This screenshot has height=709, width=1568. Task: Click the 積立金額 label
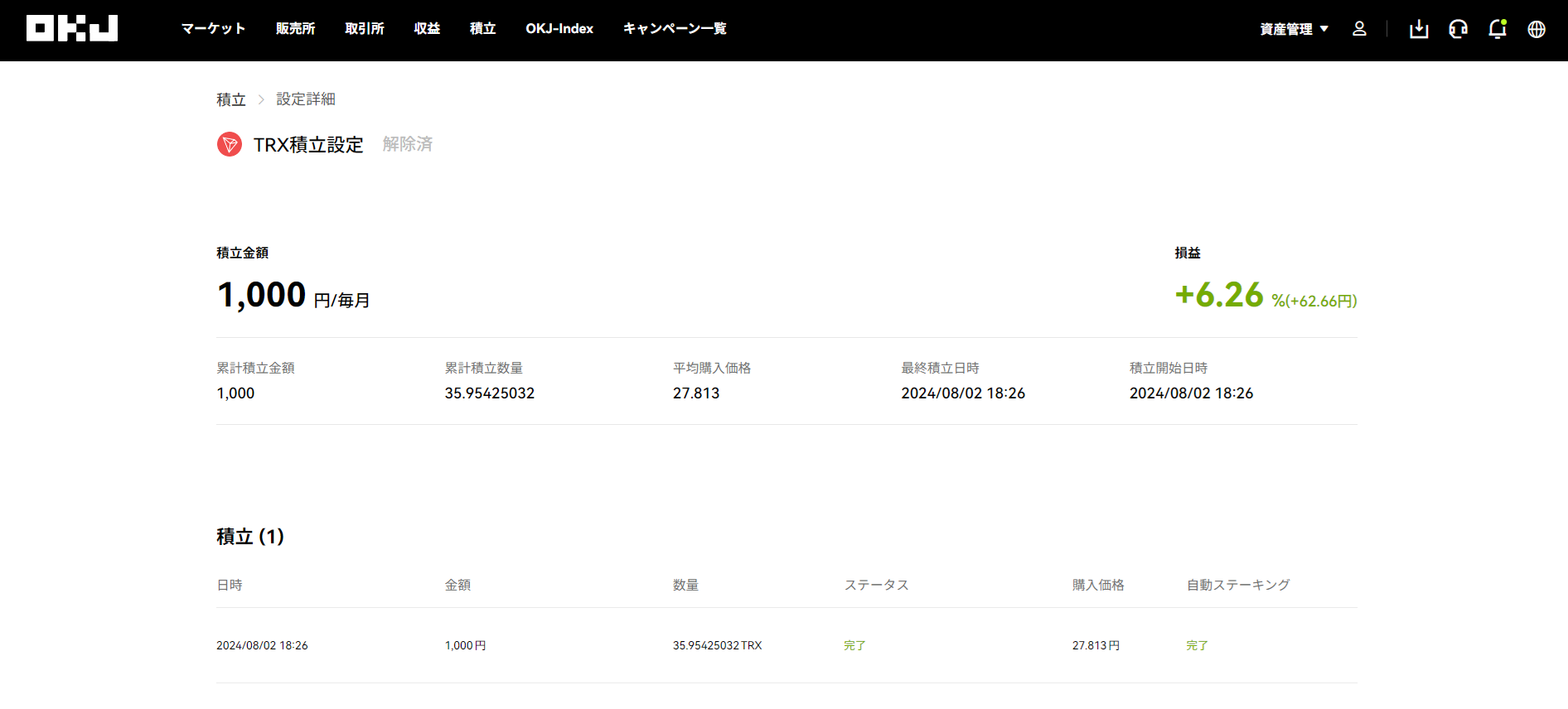(243, 253)
